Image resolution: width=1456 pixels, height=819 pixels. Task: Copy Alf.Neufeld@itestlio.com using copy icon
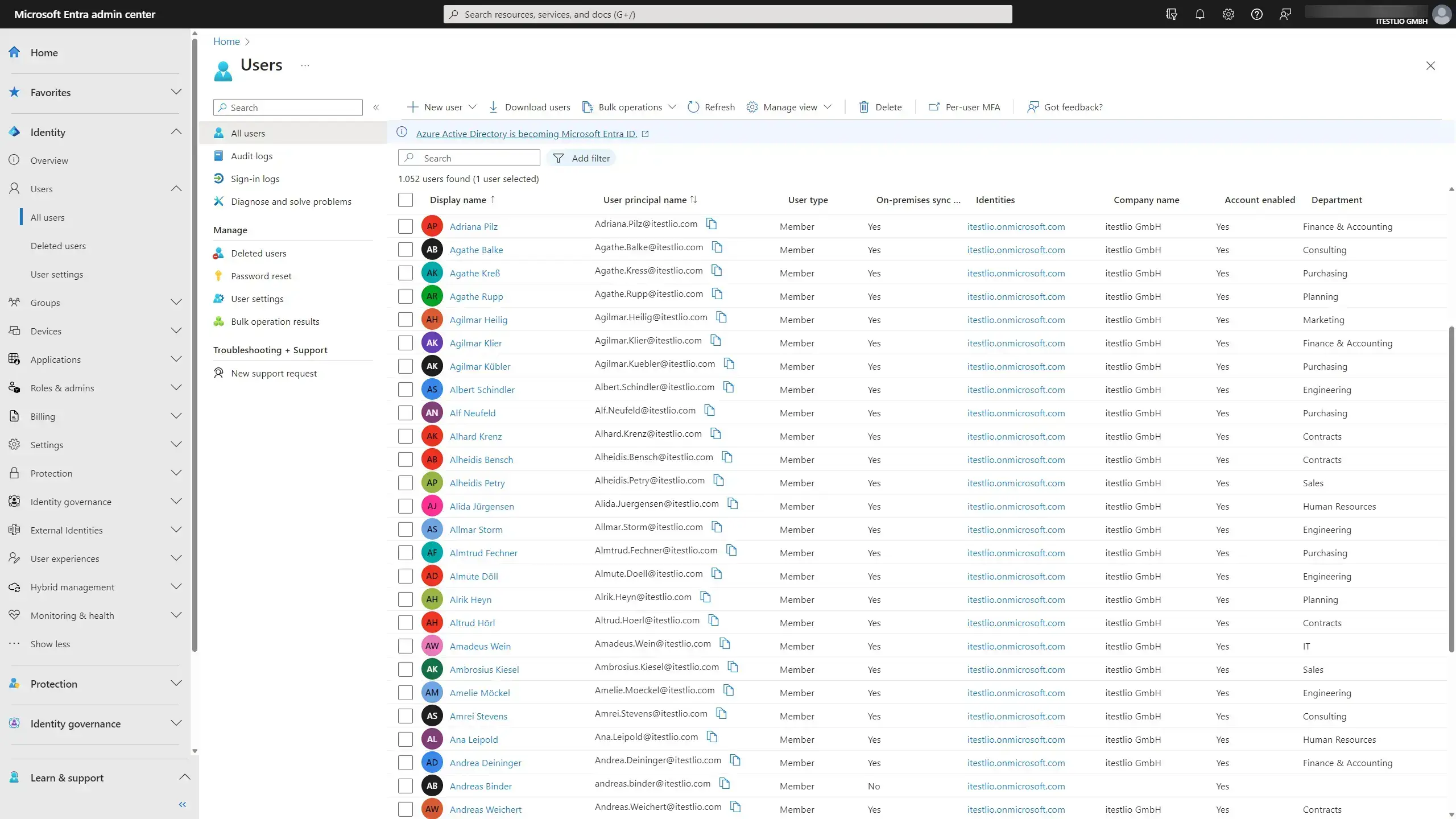709,410
